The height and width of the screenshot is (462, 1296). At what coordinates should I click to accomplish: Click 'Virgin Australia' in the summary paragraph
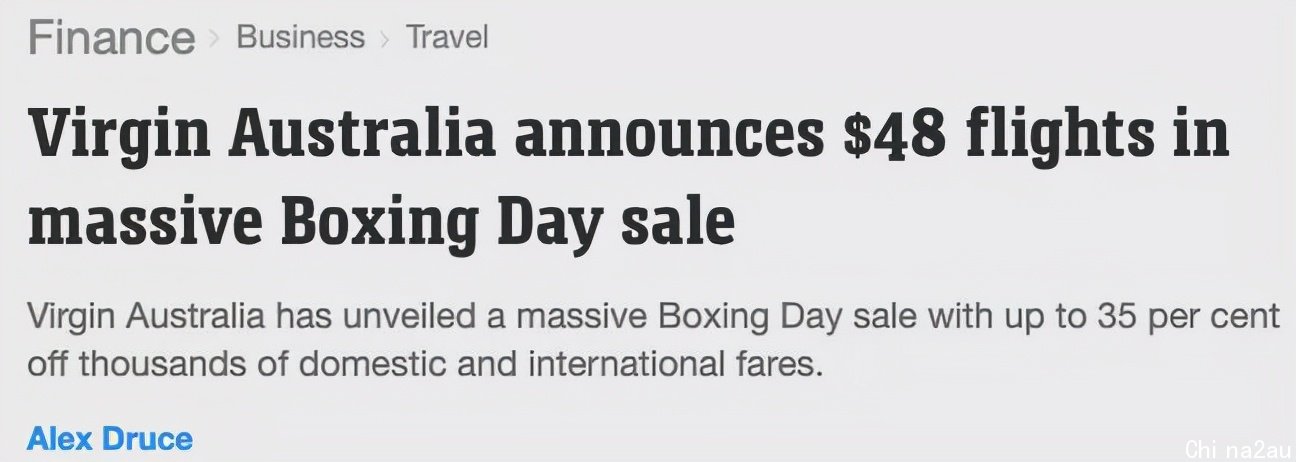(146, 318)
